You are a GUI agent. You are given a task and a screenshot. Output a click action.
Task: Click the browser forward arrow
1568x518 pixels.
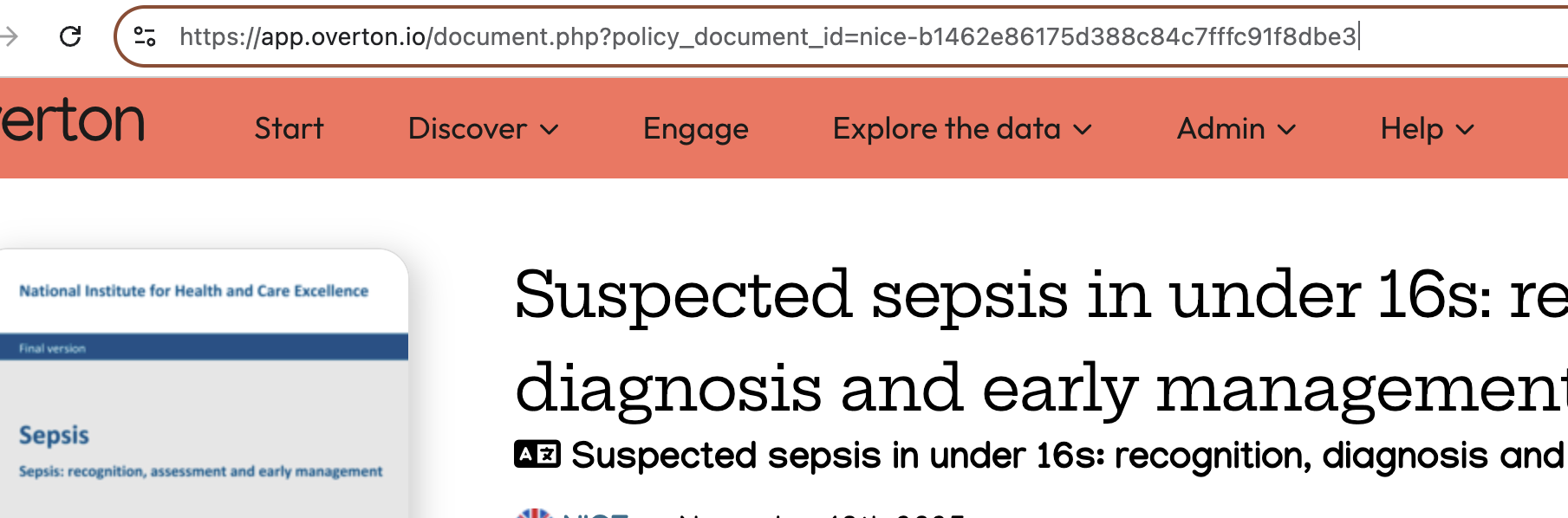point(10,36)
